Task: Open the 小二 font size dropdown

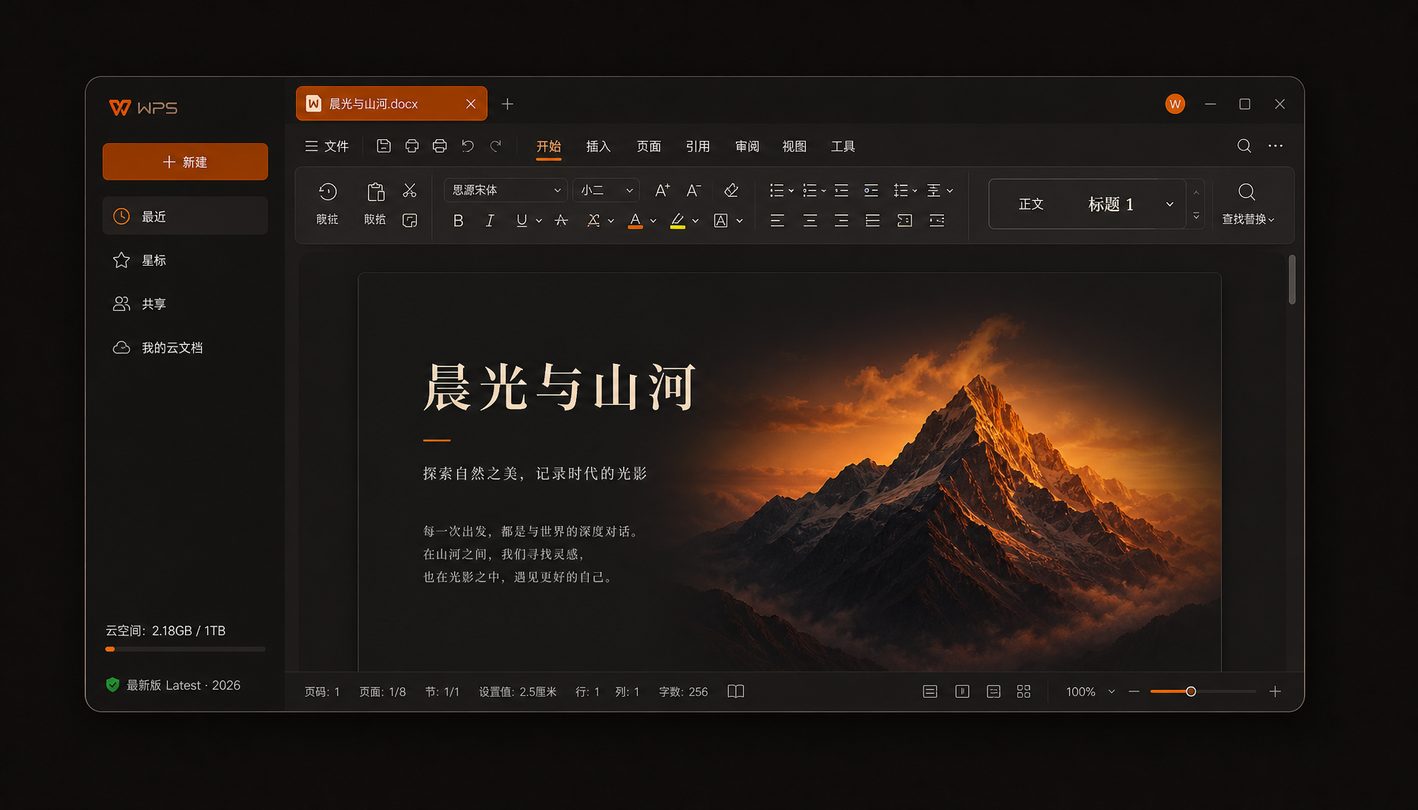Action: point(605,190)
